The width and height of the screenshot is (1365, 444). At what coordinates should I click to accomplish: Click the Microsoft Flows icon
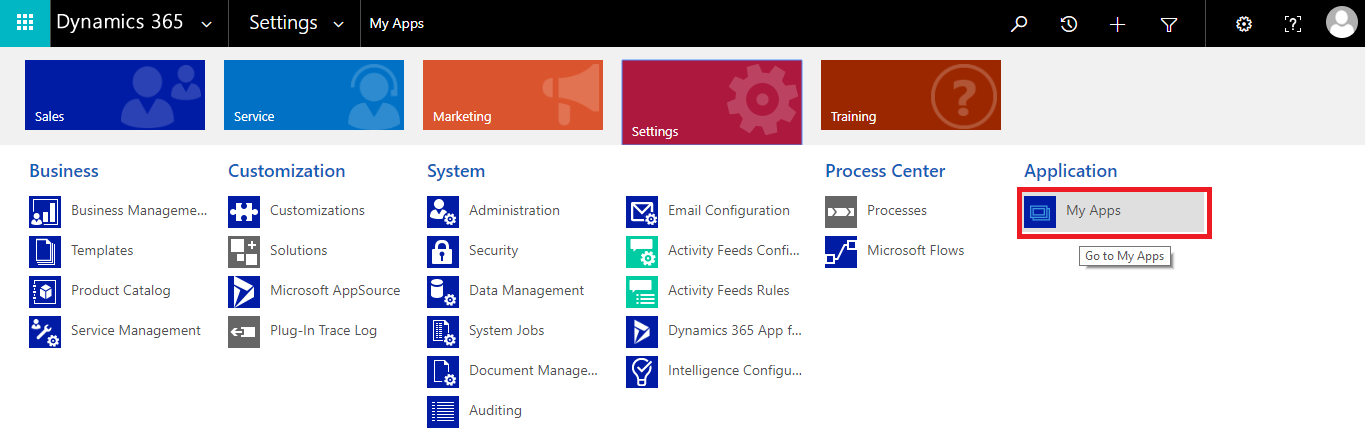click(841, 251)
